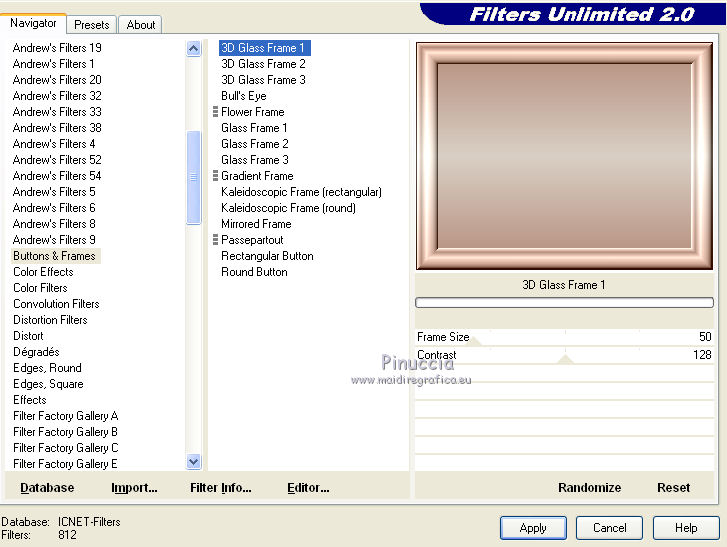Open the About tab
Viewport: 727px width, 547px height.
coord(140,25)
